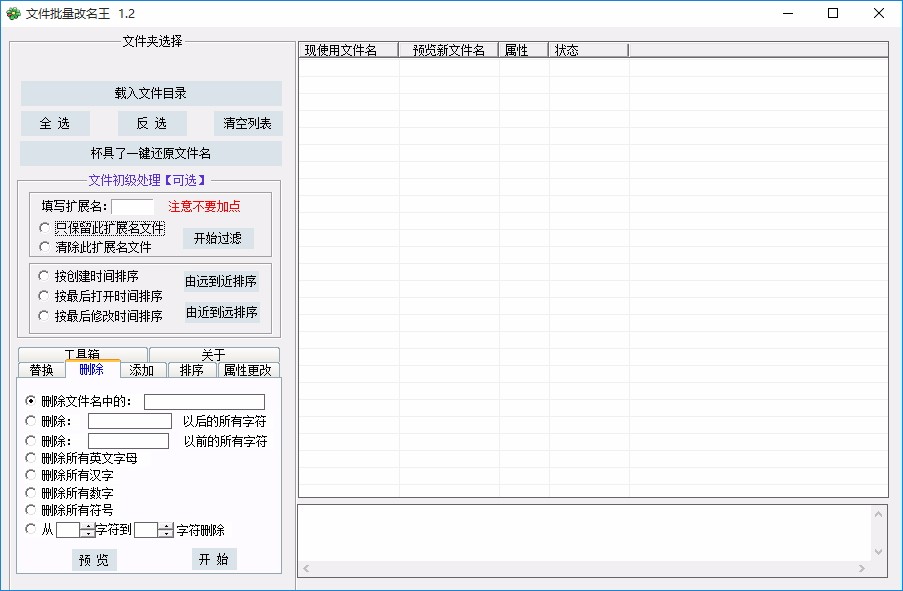The height and width of the screenshot is (591, 903).
Task: Click 反选 button
Action: 152,123
